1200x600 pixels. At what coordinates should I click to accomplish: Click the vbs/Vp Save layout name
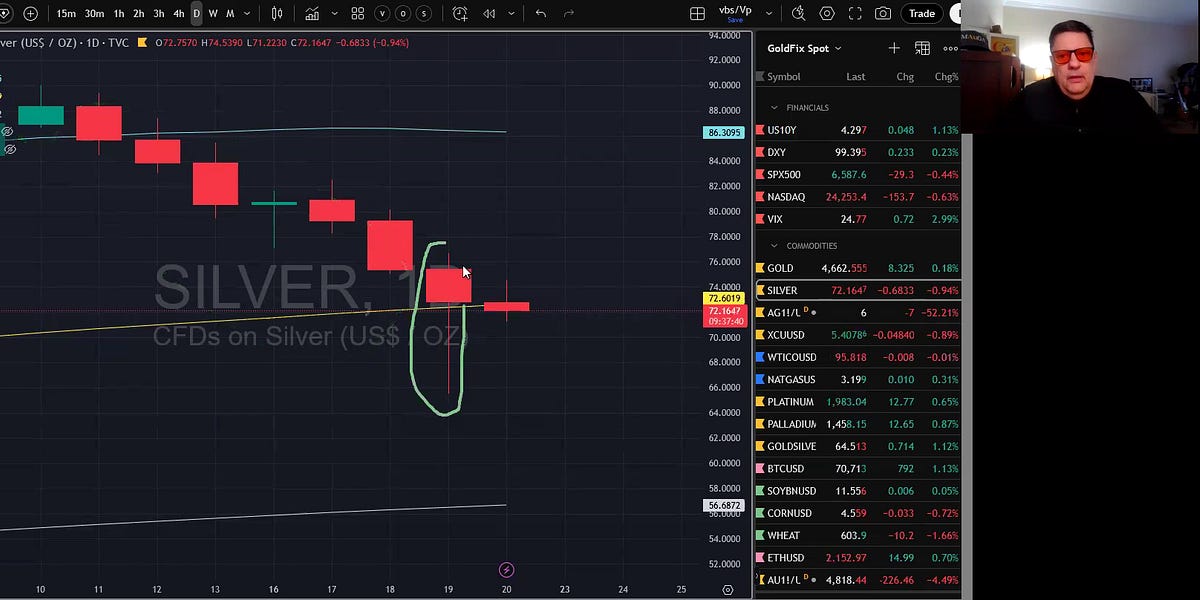pos(735,13)
